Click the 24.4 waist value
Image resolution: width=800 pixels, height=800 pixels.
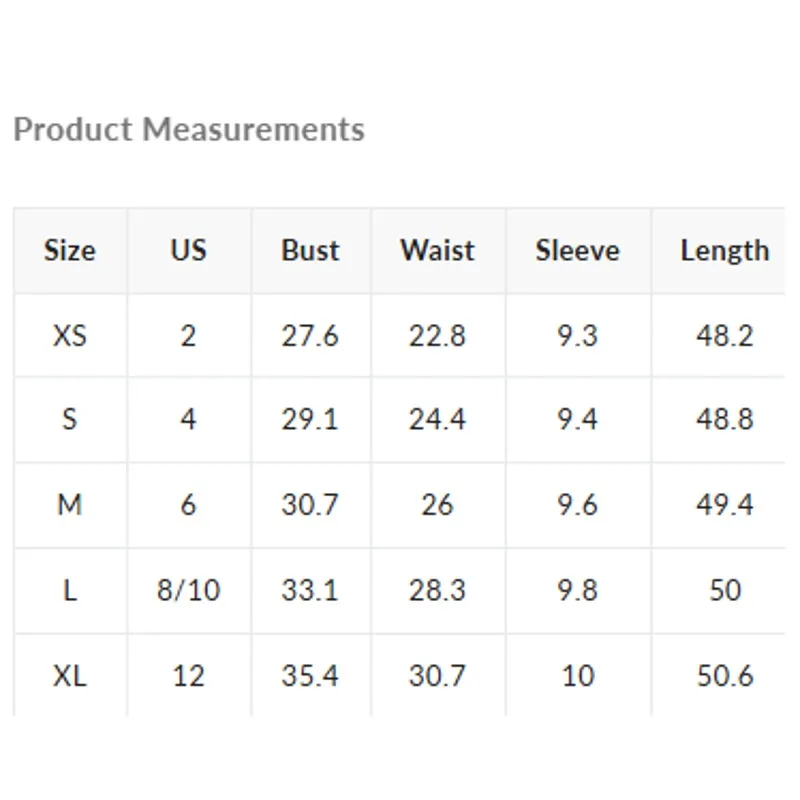pyautogui.click(x=437, y=419)
